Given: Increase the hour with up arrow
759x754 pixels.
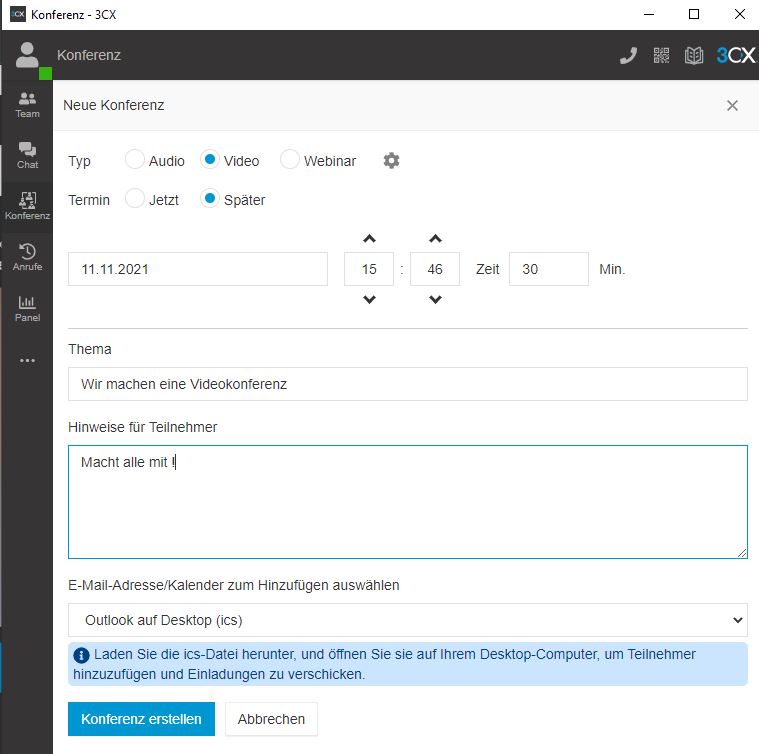Looking at the screenshot, I should coord(369,239).
